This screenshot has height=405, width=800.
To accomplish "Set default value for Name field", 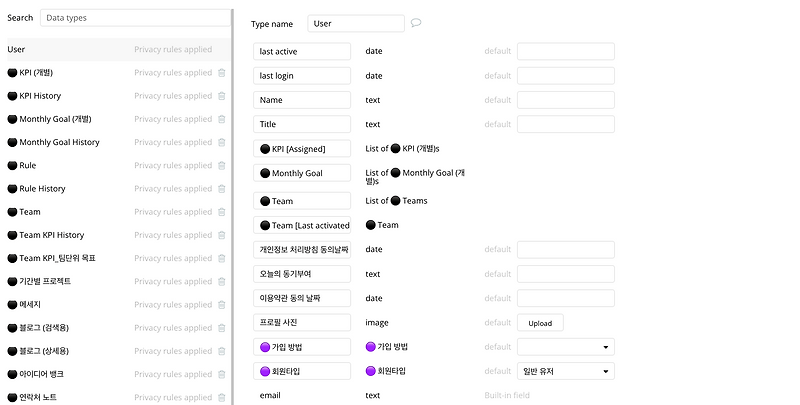I will pyautogui.click(x=566, y=100).
